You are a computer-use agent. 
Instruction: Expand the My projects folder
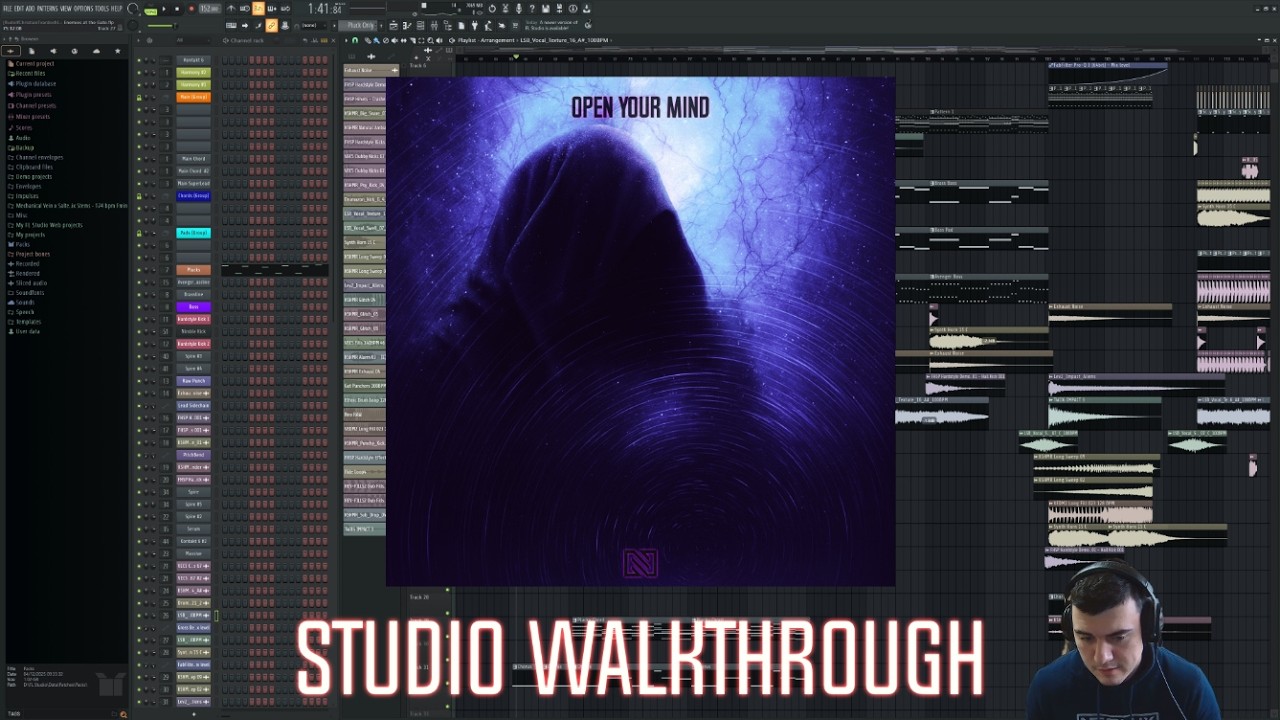point(28,234)
